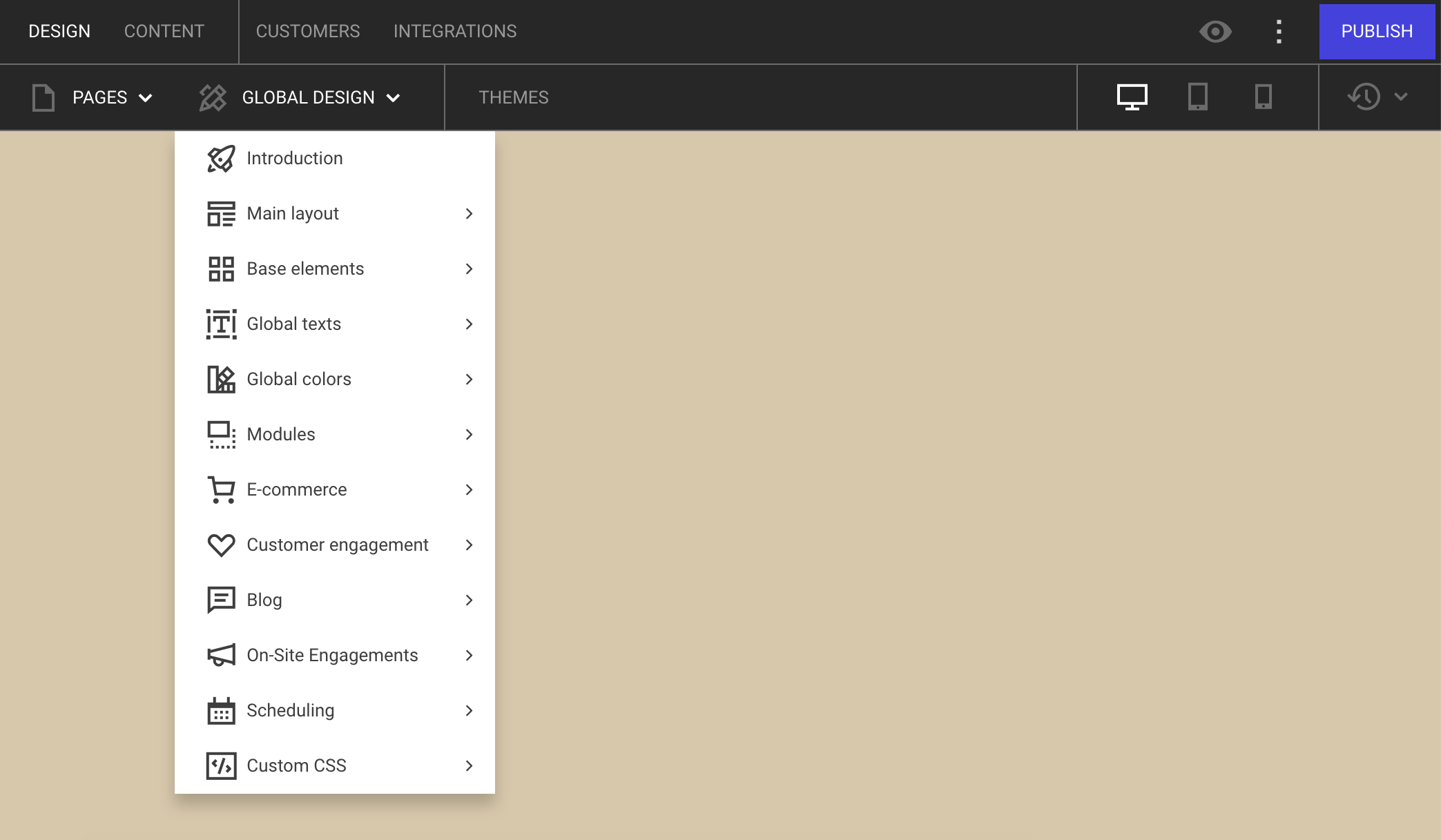Expand the Global texts submenu arrow
This screenshot has width=1441, height=840.
[470, 324]
